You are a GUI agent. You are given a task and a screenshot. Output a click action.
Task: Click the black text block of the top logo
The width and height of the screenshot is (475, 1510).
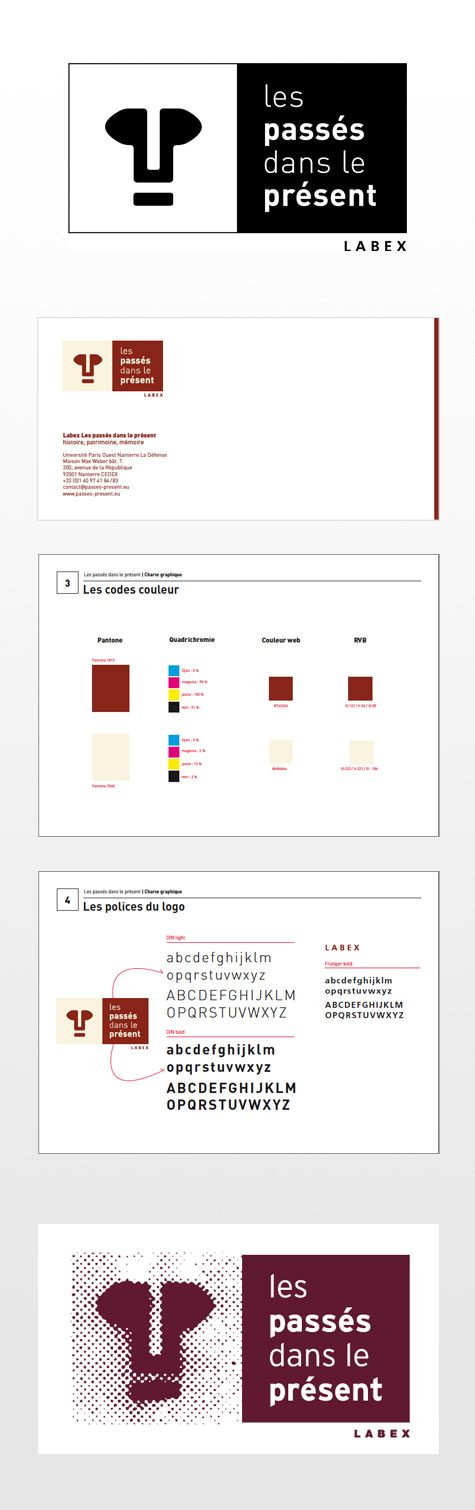pos(322,148)
